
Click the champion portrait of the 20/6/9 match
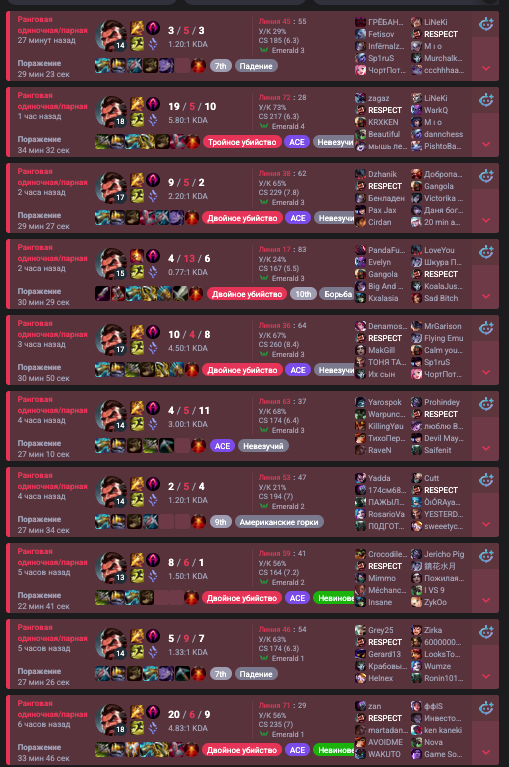coord(112,720)
